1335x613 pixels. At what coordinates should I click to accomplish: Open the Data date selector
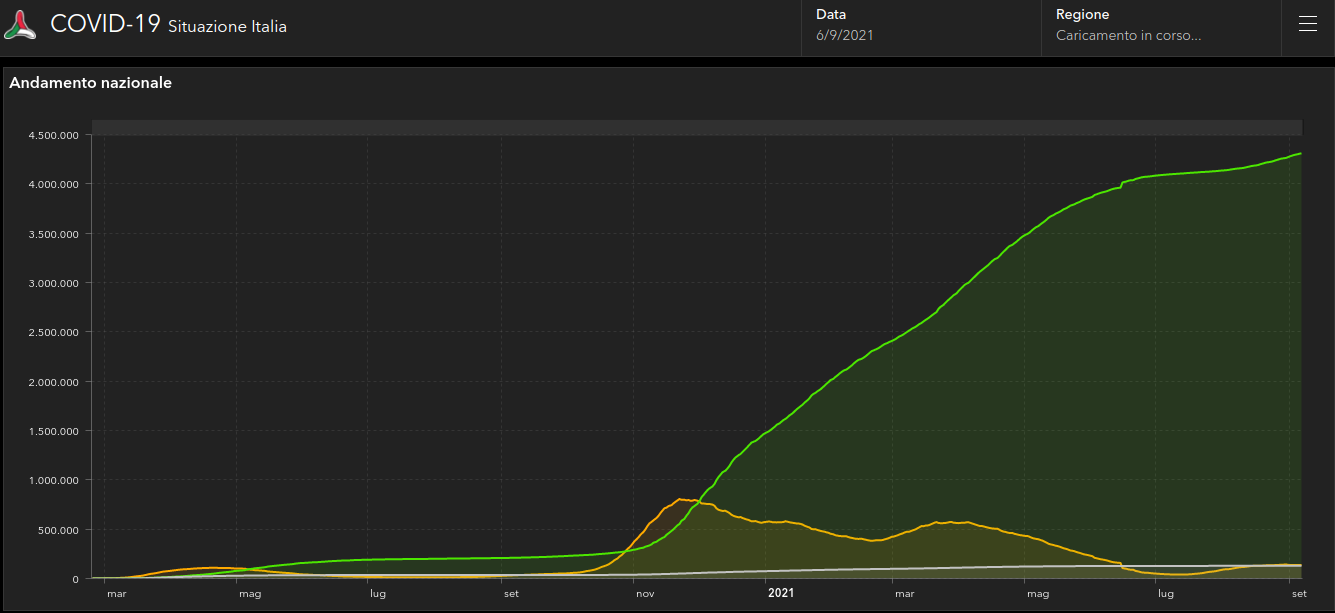[x=920, y=26]
